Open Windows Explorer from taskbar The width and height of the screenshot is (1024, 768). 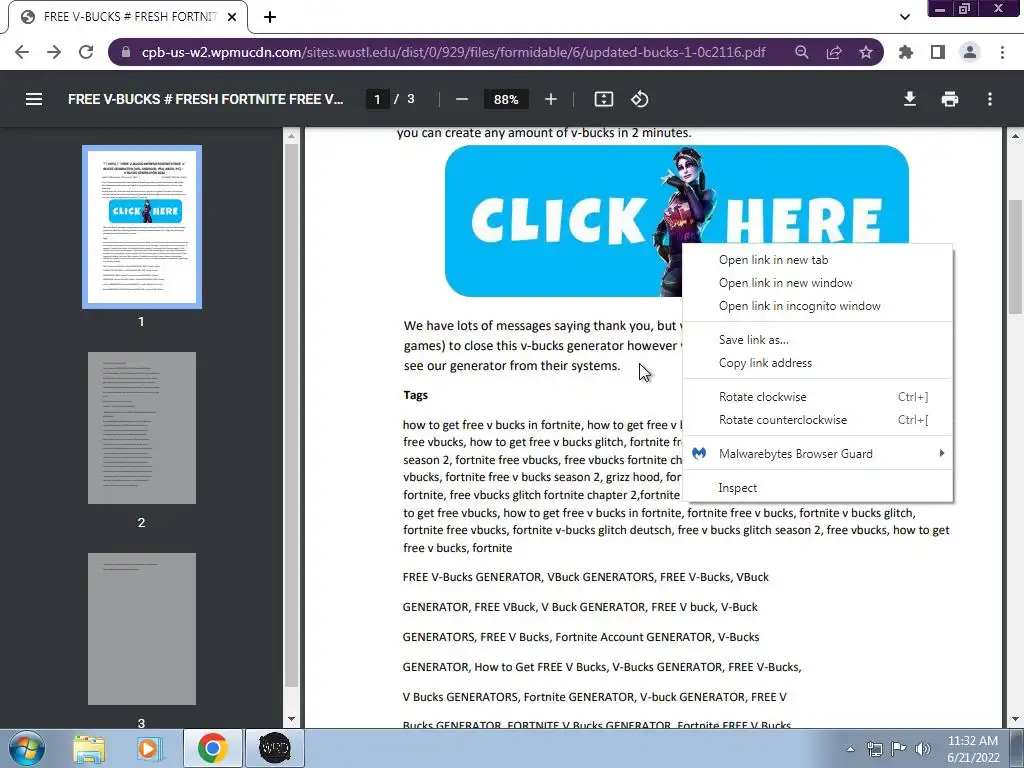click(89, 748)
